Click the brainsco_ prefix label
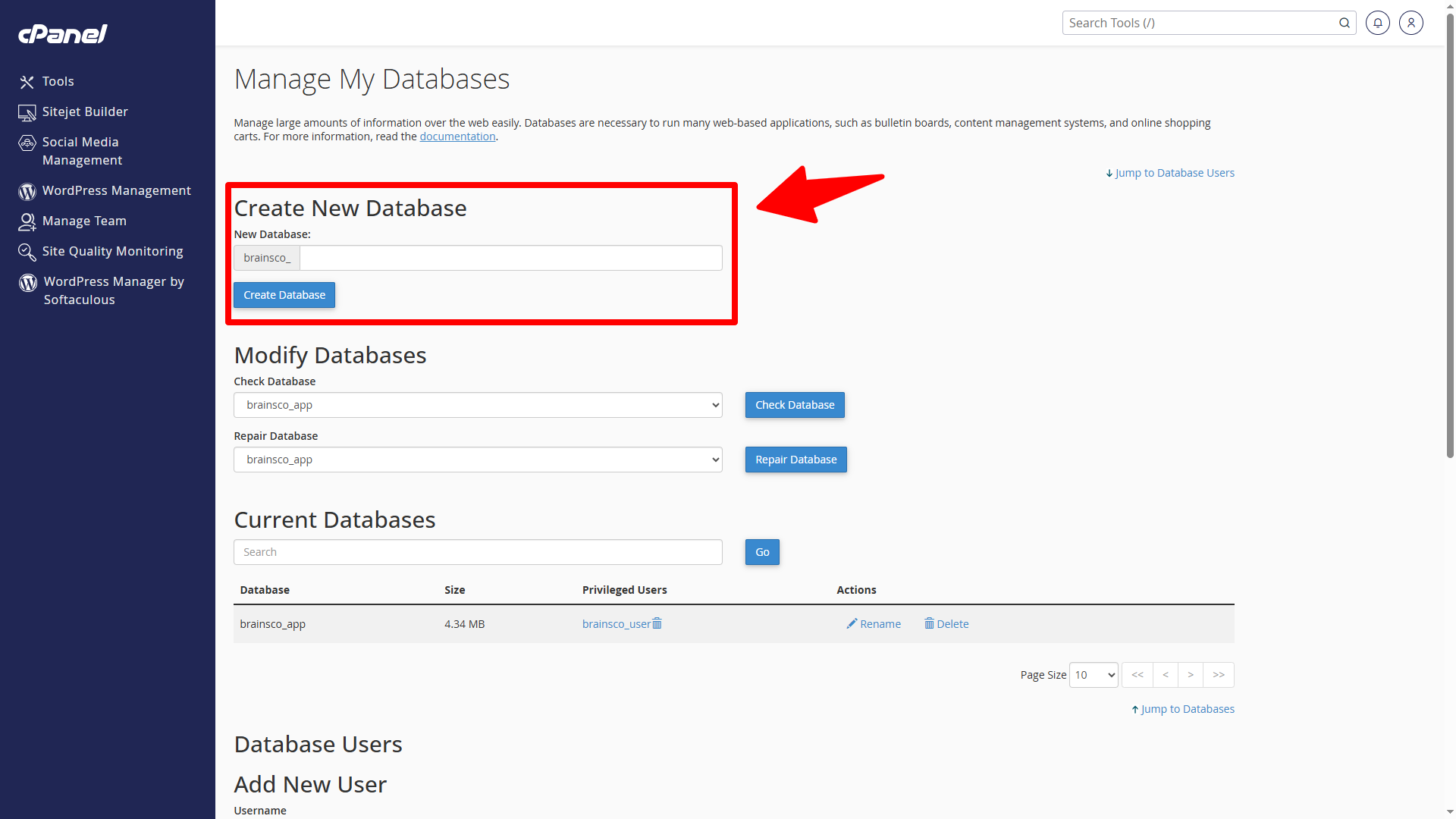The image size is (1456, 819). tap(267, 258)
